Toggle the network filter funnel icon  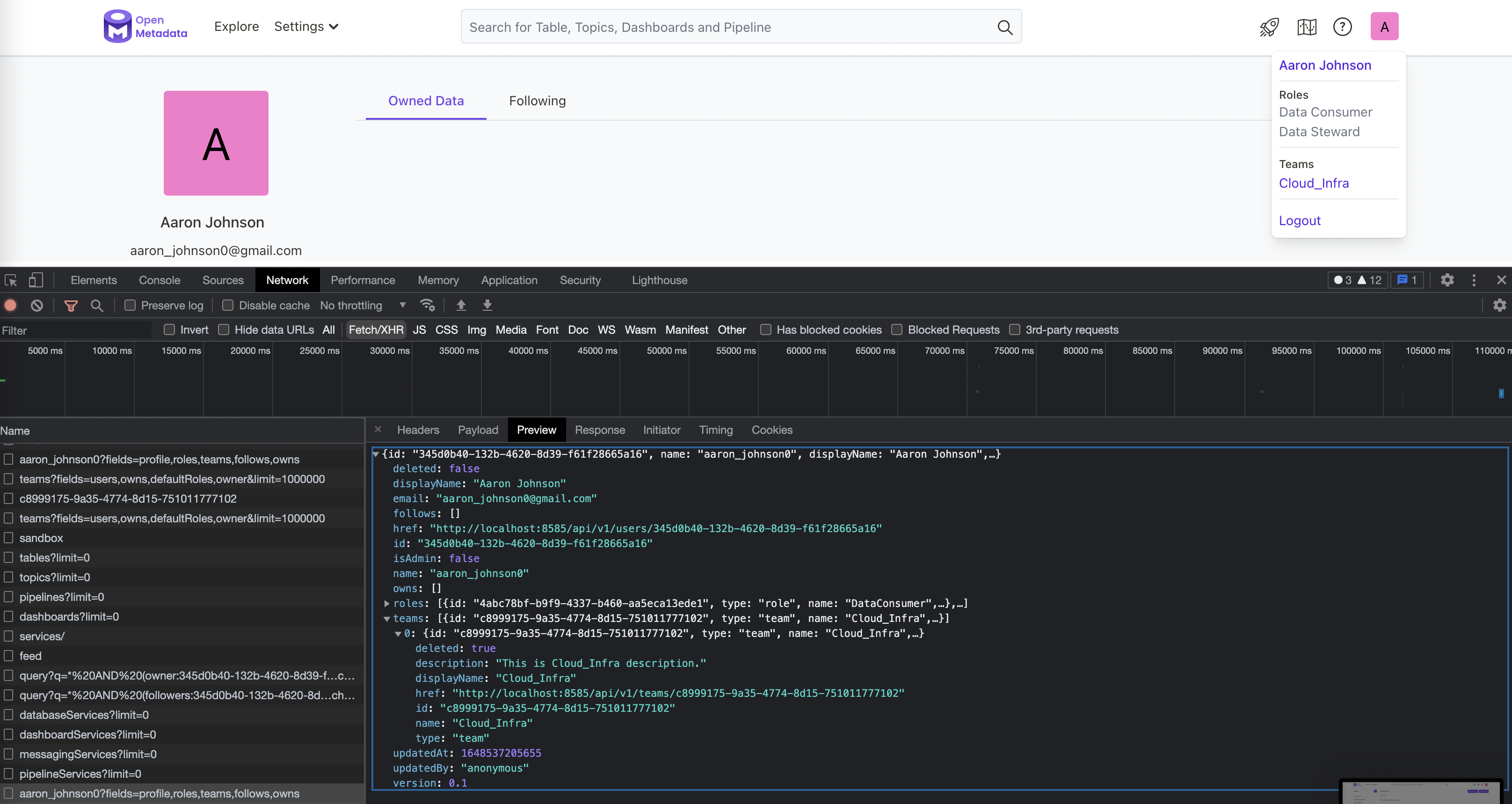click(71, 306)
